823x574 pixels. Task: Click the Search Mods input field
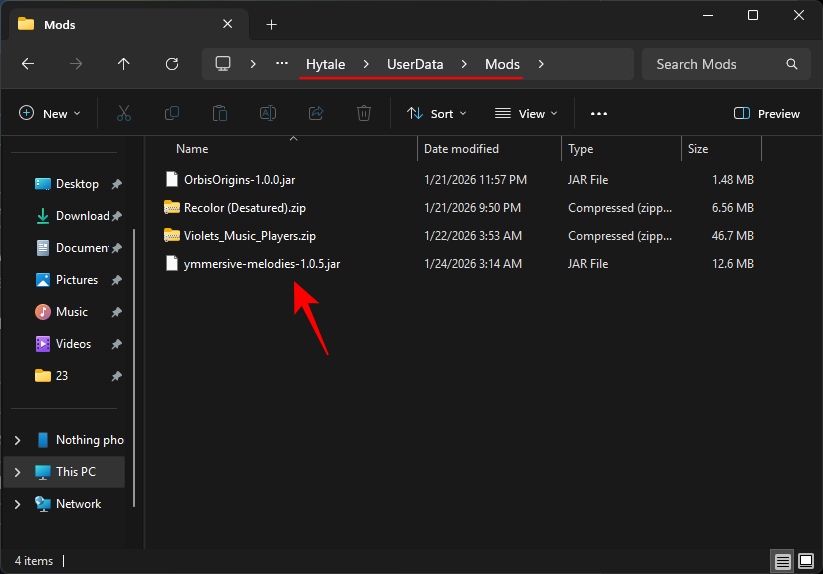[715, 64]
